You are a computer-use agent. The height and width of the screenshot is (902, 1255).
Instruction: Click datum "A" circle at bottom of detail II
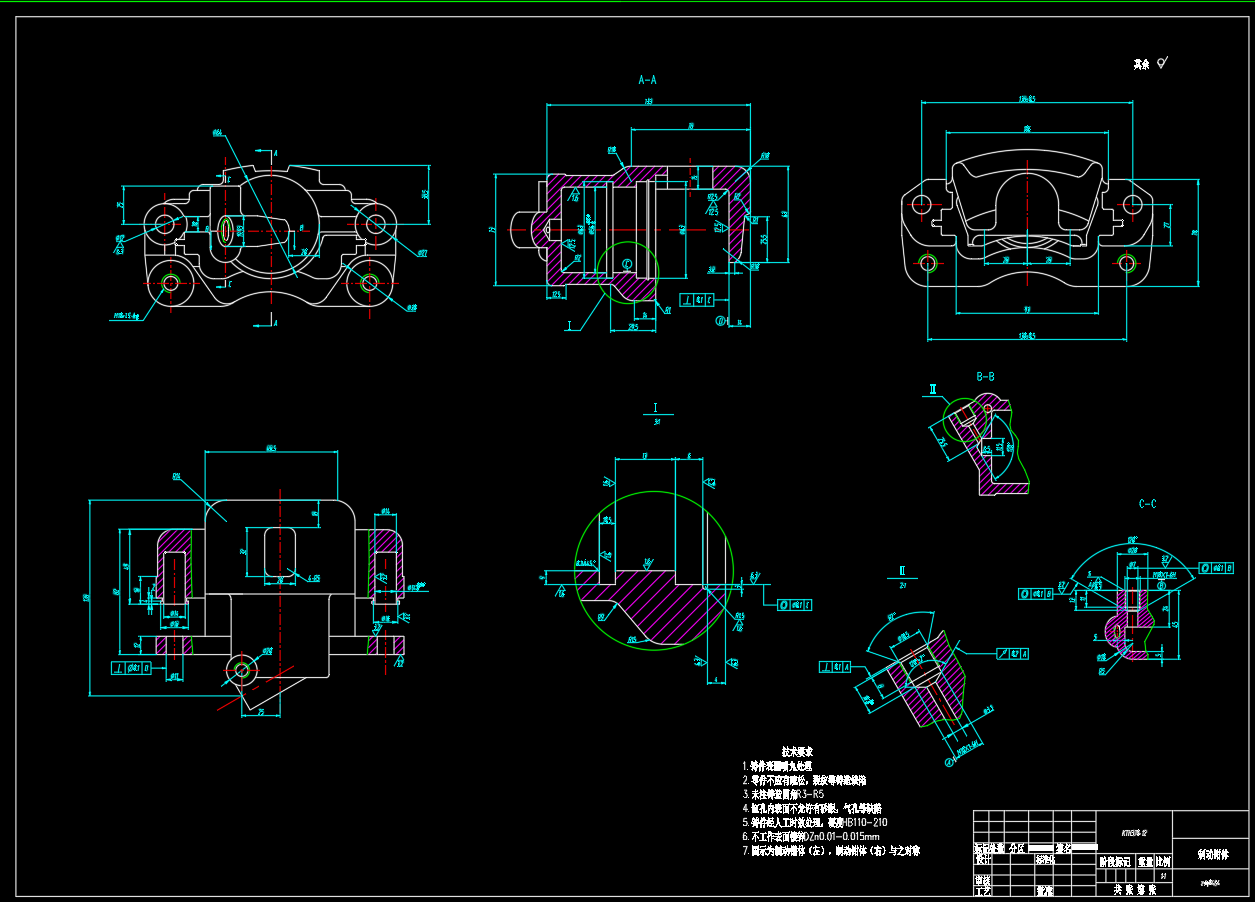click(x=949, y=762)
